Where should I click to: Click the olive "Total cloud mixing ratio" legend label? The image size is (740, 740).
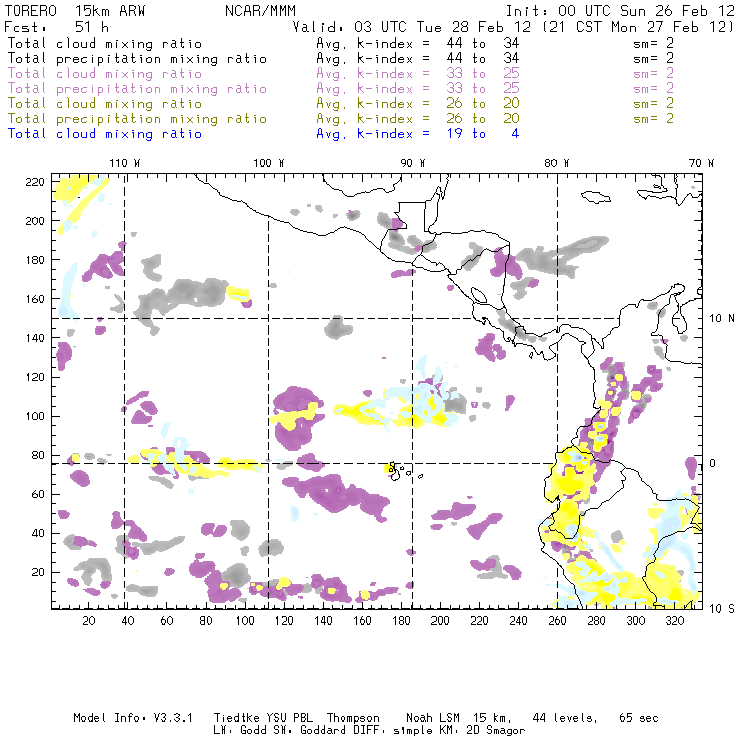(105, 103)
